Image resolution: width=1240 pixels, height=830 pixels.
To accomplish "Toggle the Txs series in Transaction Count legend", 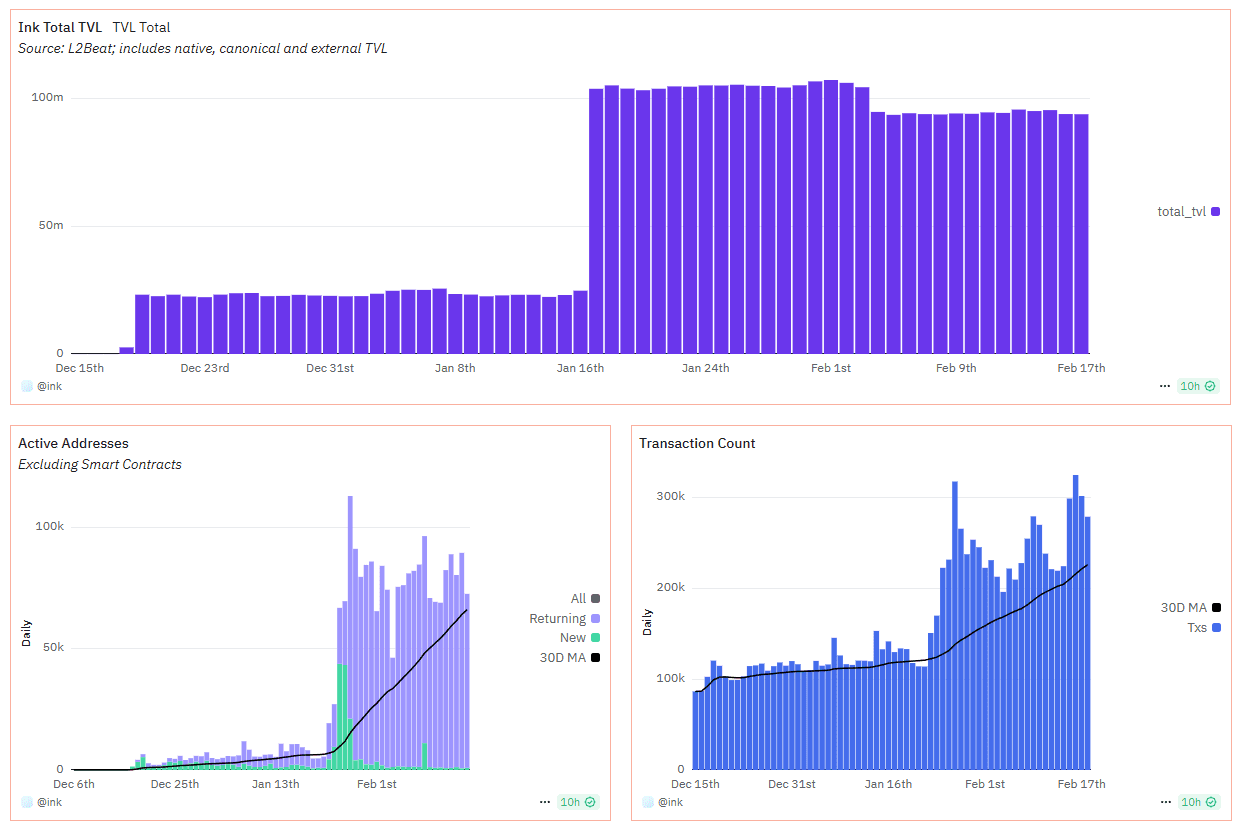I will click(x=1201, y=628).
